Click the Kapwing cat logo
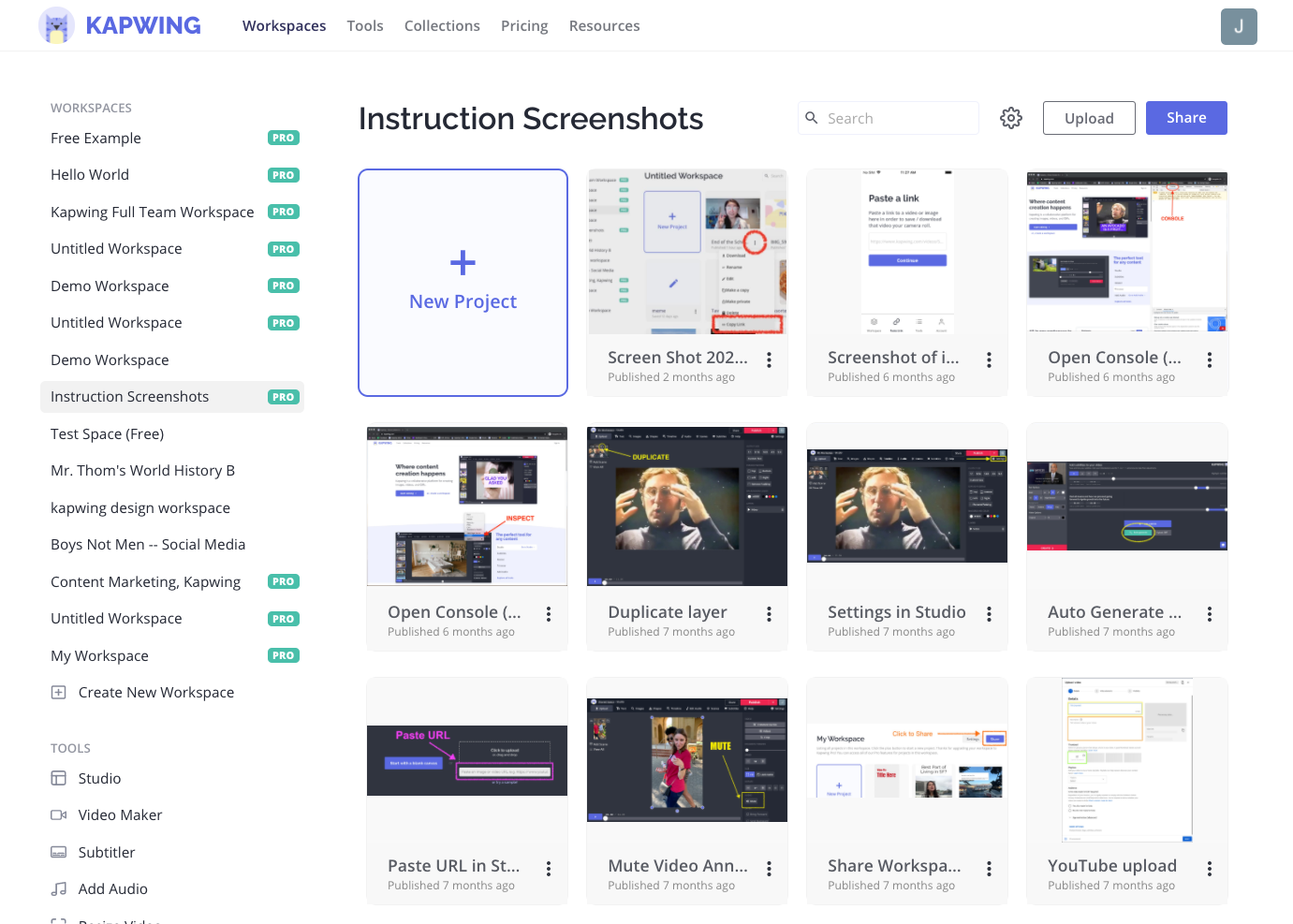The width and height of the screenshot is (1293, 924). [56, 25]
